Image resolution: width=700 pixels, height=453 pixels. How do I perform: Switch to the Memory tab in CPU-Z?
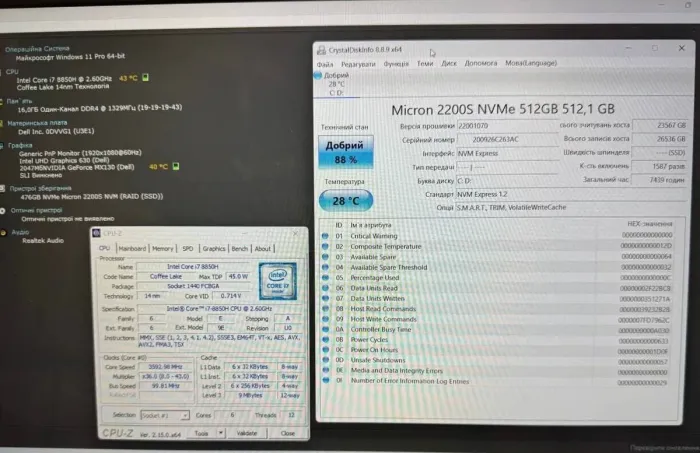[x=162, y=249]
